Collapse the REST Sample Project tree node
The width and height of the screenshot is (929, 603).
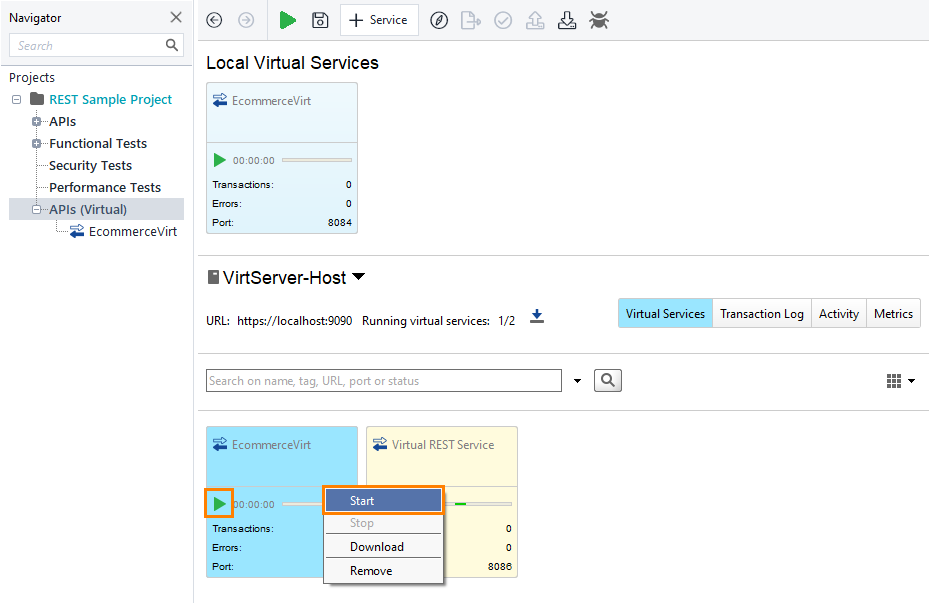(x=15, y=99)
